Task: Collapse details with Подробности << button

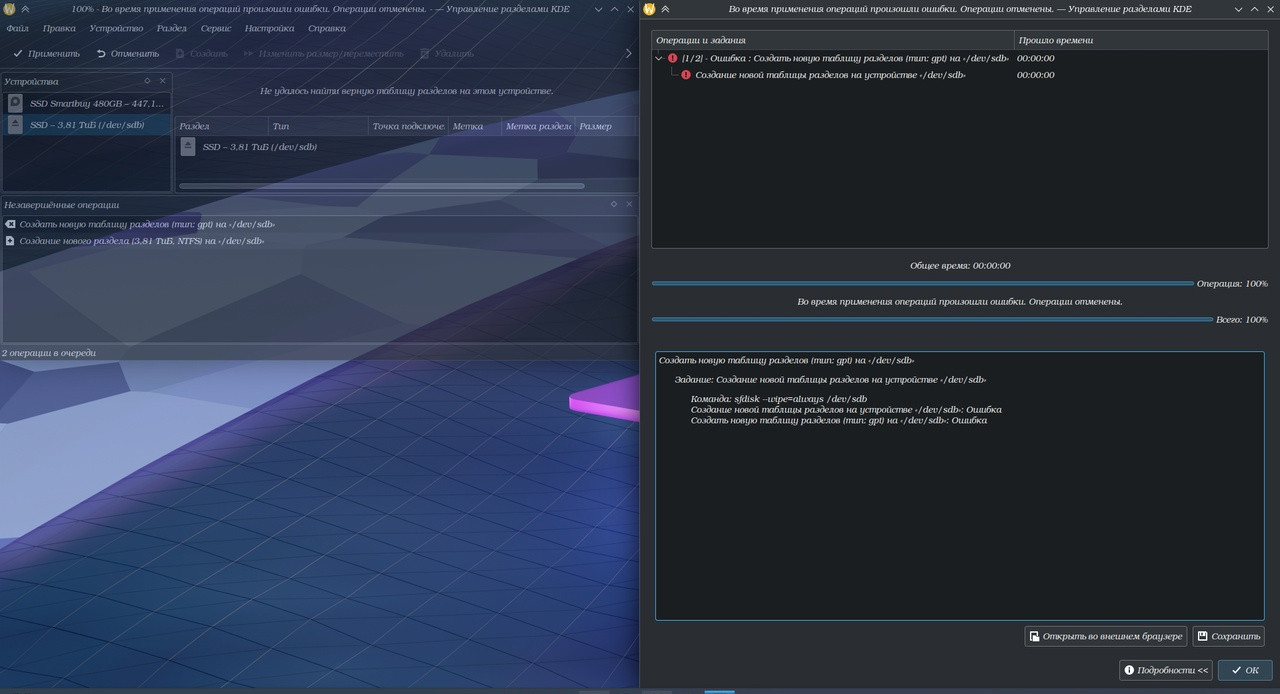Action: click(1166, 670)
